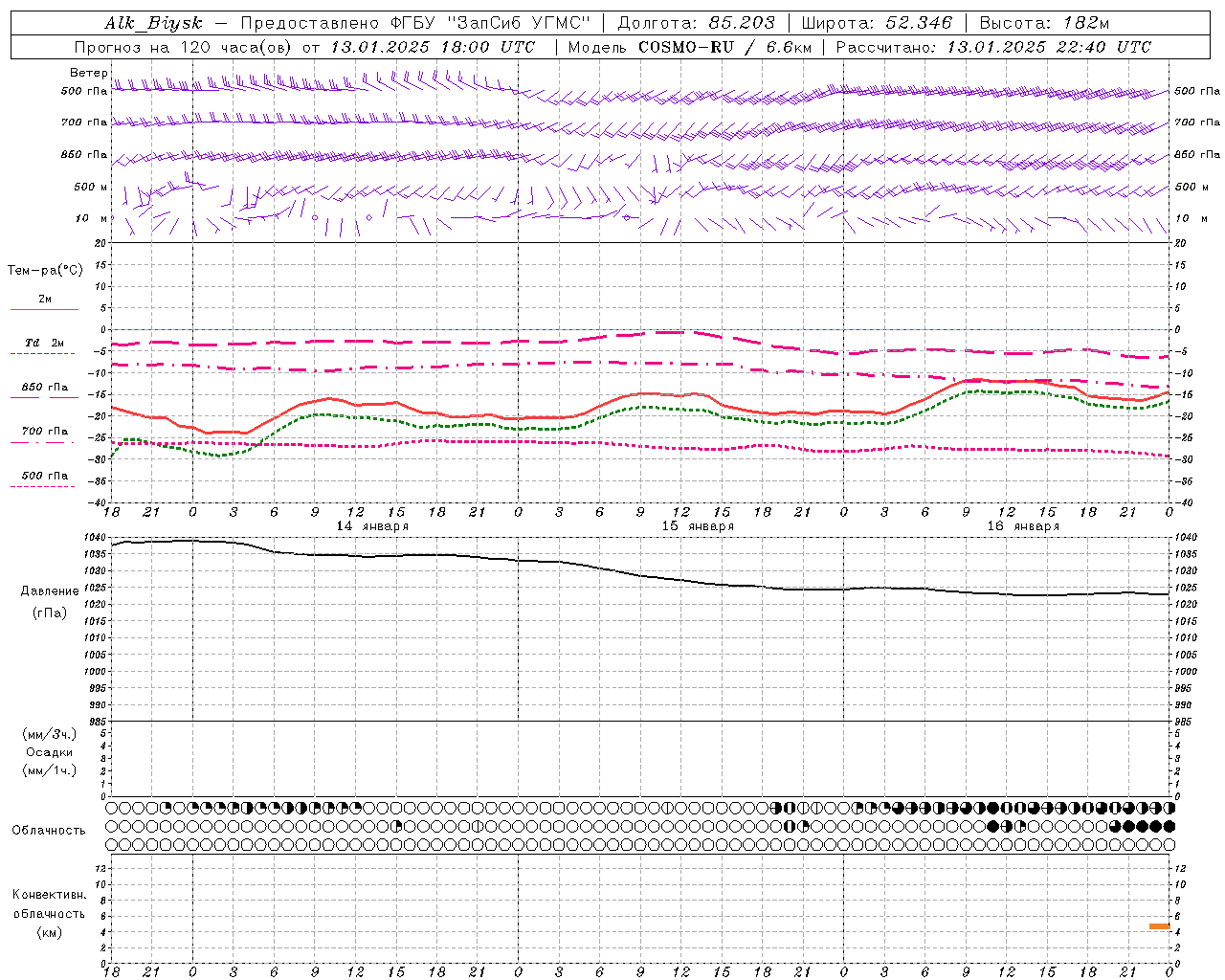Select the longitude value 85.203
Viewport: 1225px width, 980px height.
click(742, 24)
